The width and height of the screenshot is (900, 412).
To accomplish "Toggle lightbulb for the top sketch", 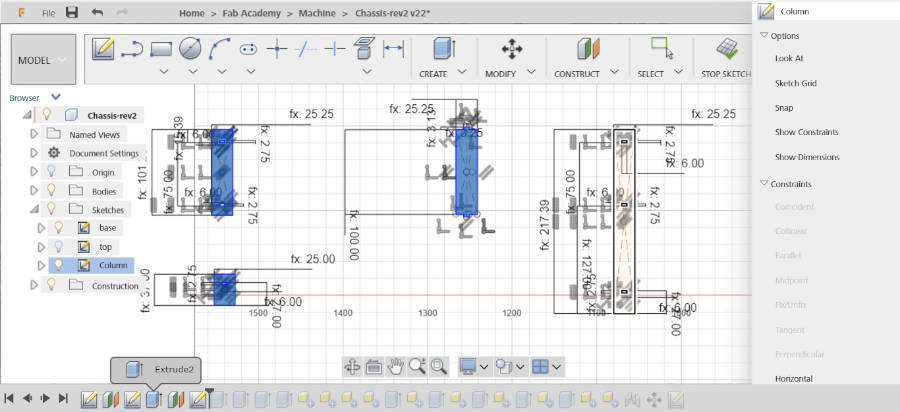I will (60, 246).
